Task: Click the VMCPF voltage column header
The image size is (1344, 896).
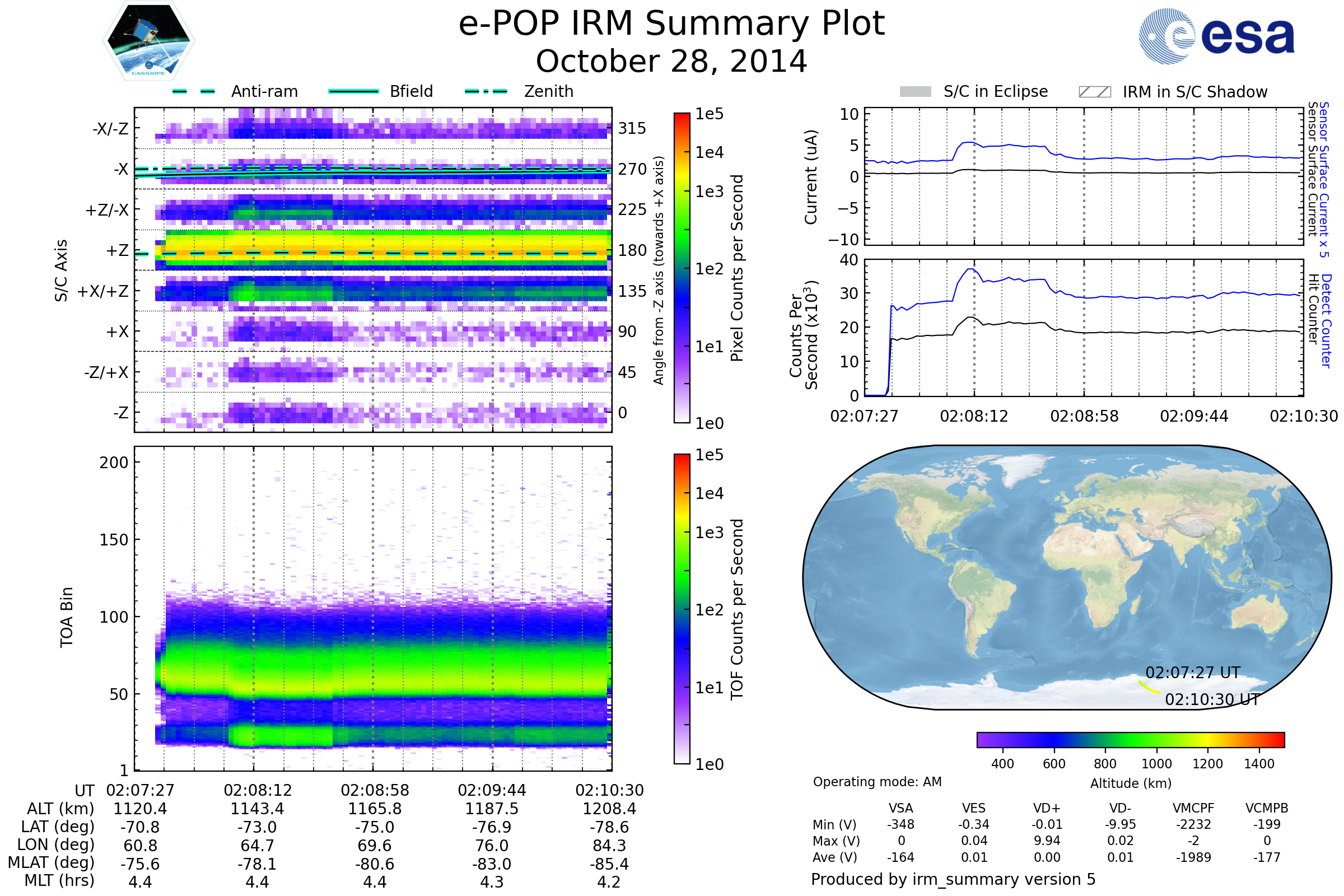Action: coord(1193,808)
